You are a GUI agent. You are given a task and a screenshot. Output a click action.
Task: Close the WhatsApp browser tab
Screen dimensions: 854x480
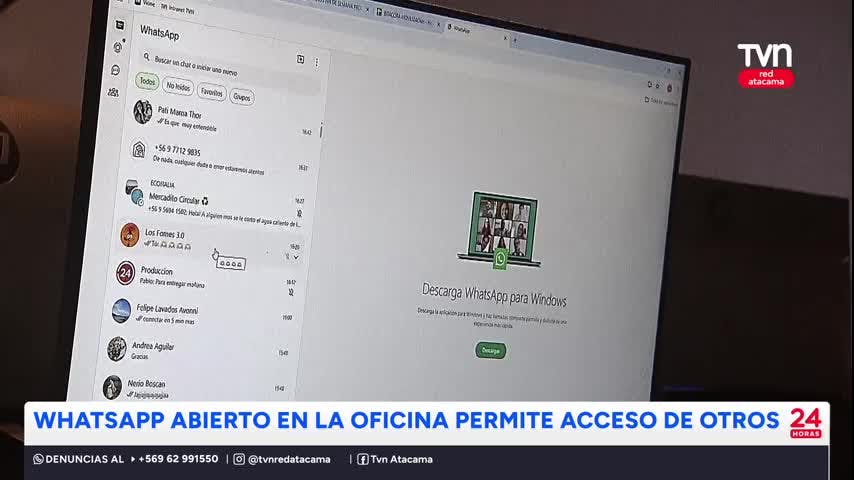[x=505, y=38]
